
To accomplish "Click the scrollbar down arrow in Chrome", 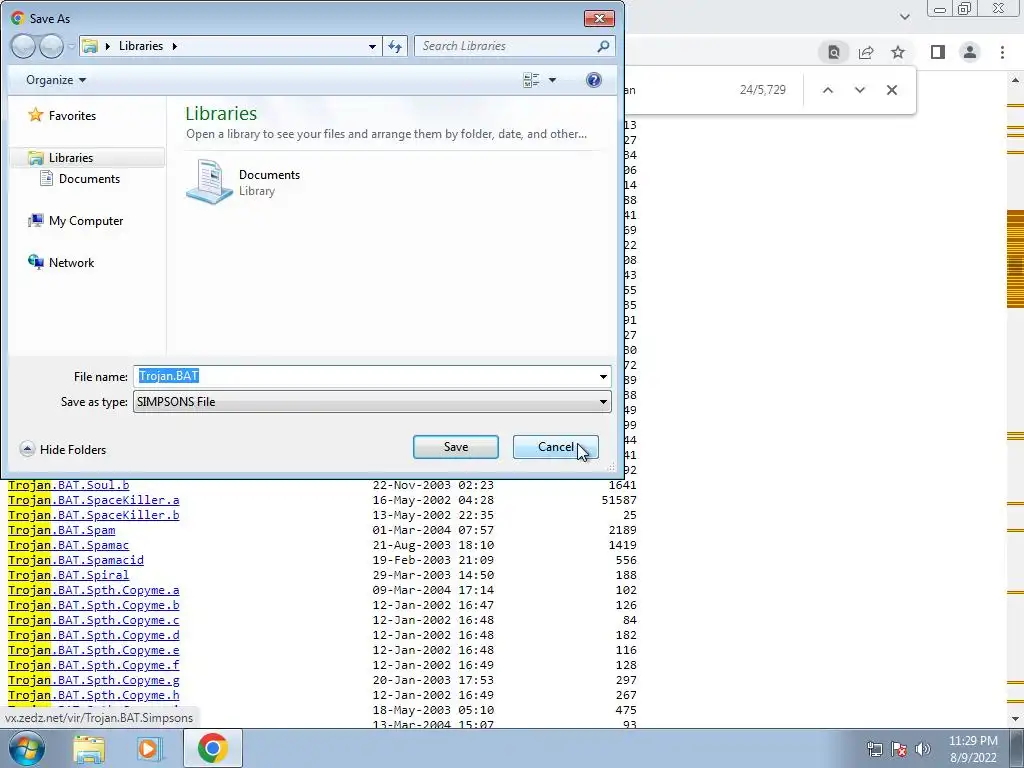I will pos(1016,719).
